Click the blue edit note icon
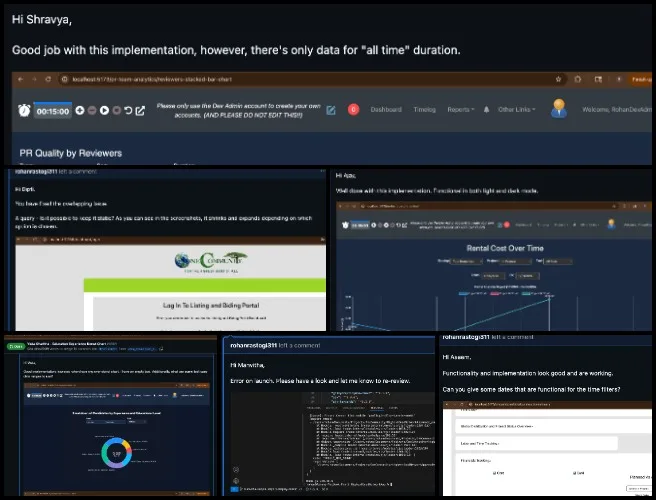 (x=331, y=110)
